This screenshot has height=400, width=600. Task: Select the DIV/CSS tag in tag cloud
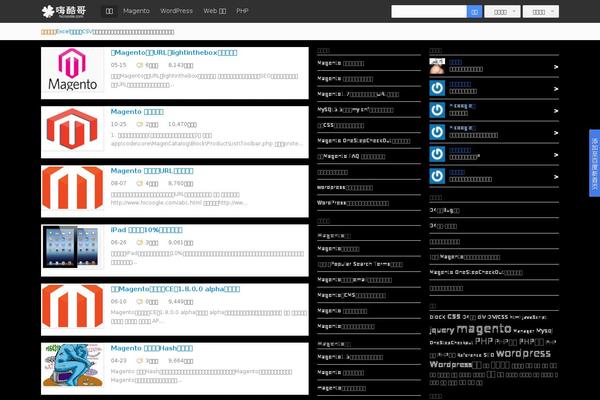point(497,317)
